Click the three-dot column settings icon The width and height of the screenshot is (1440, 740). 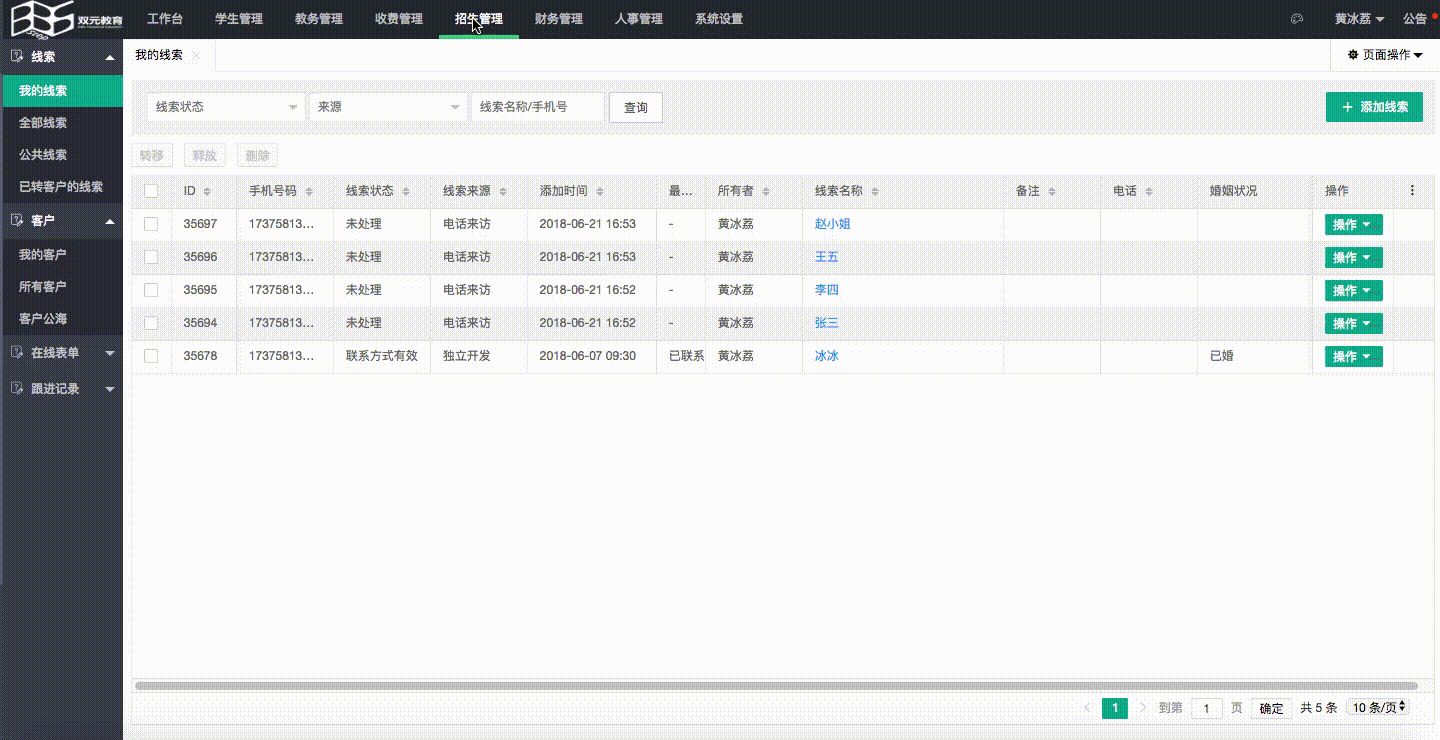tap(1412, 191)
